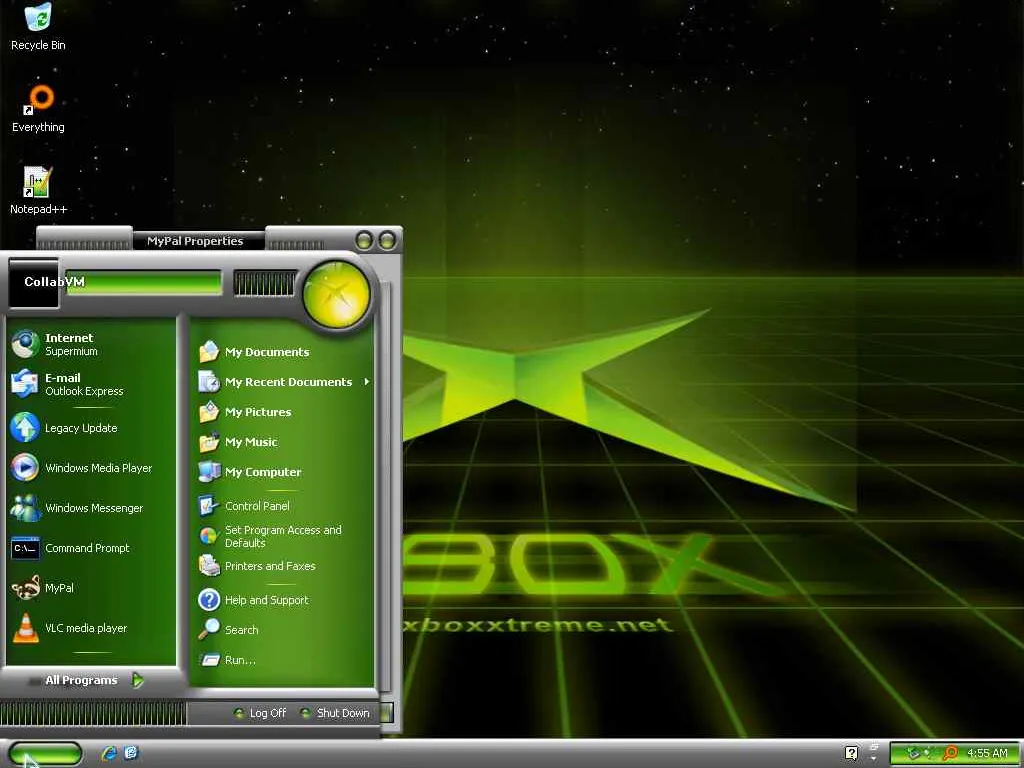
Task: Open the Recycle Bin desktop icon
Action: pyautogui.click(x=38, y=27)
